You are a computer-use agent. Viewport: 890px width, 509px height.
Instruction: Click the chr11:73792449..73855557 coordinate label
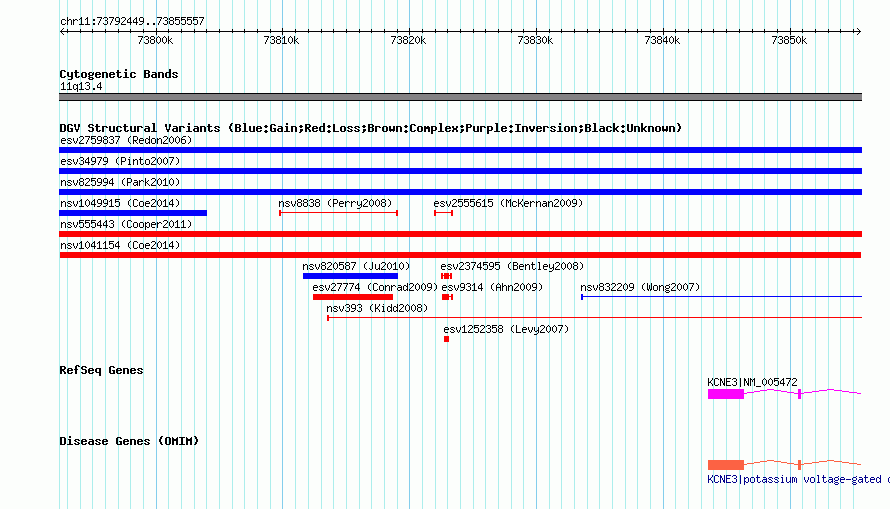tap(132, 21)
